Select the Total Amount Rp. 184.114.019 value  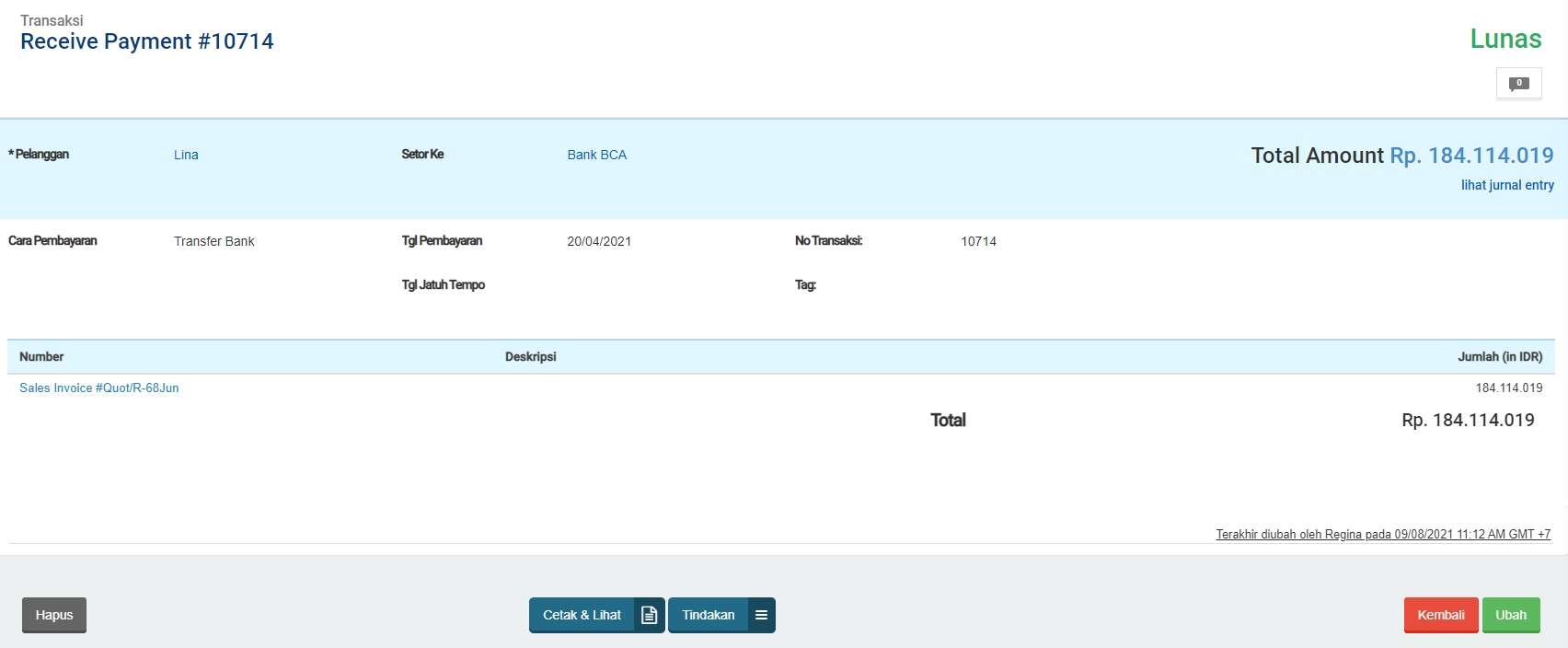pos(1471,156)
